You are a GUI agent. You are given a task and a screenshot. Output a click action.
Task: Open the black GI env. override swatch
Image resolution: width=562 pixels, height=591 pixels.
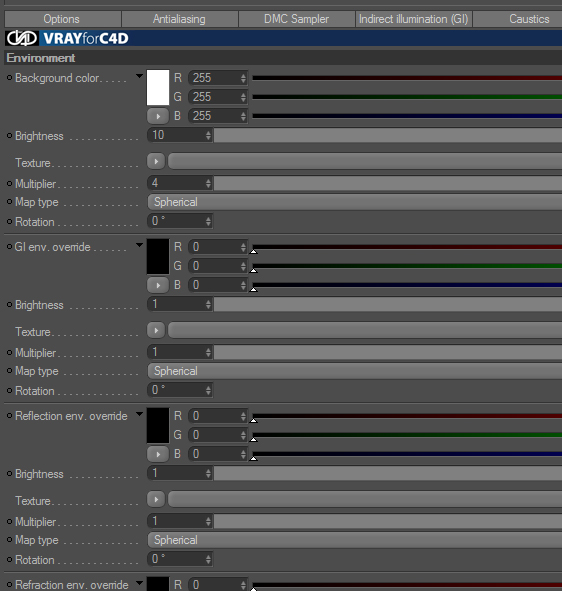pos(158,256)
